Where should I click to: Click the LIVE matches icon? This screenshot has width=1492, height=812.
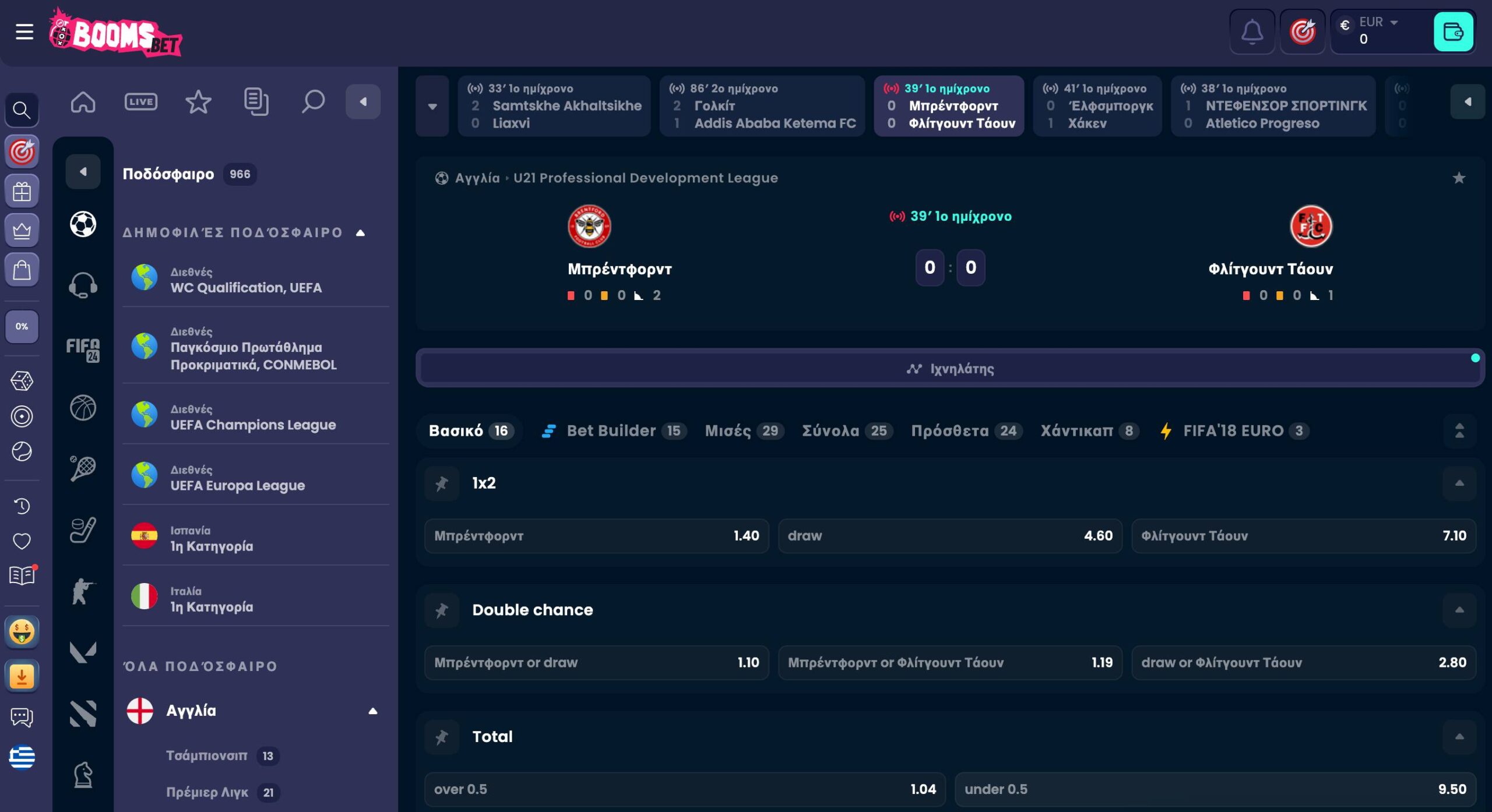point(140,102)
